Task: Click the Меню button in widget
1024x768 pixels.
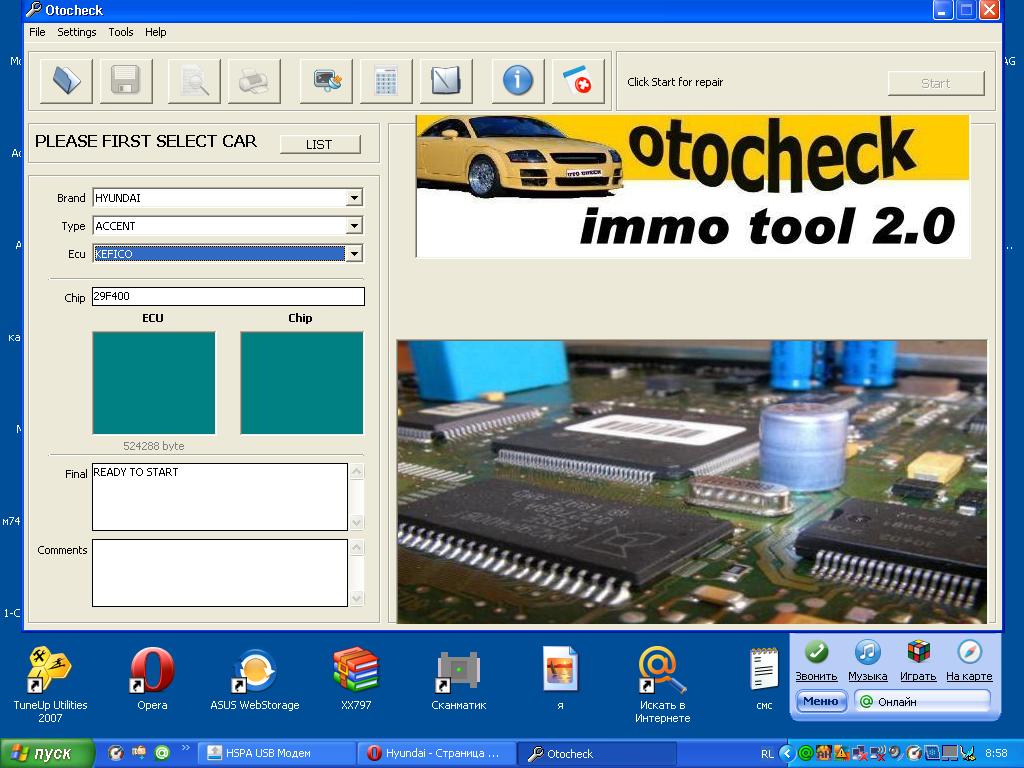Action: tap(821, 701)
